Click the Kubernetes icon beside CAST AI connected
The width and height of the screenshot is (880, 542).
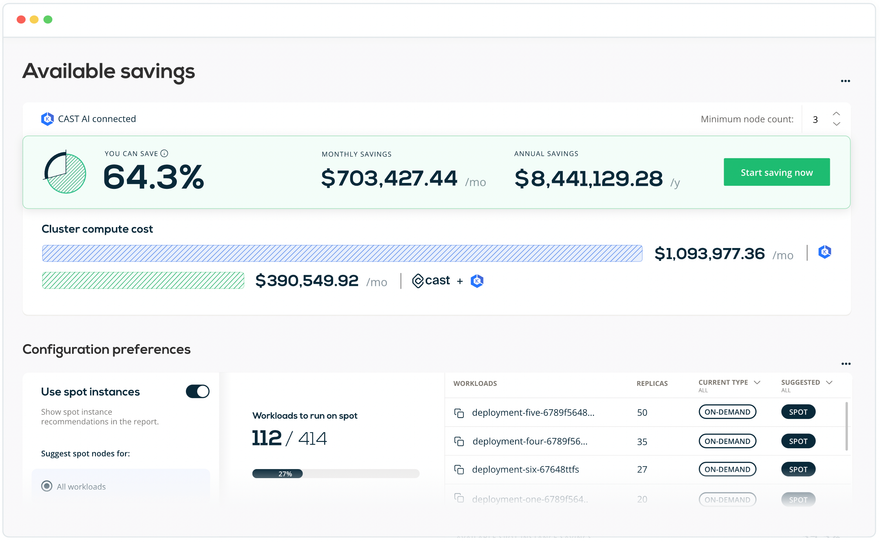coord(47,119)
